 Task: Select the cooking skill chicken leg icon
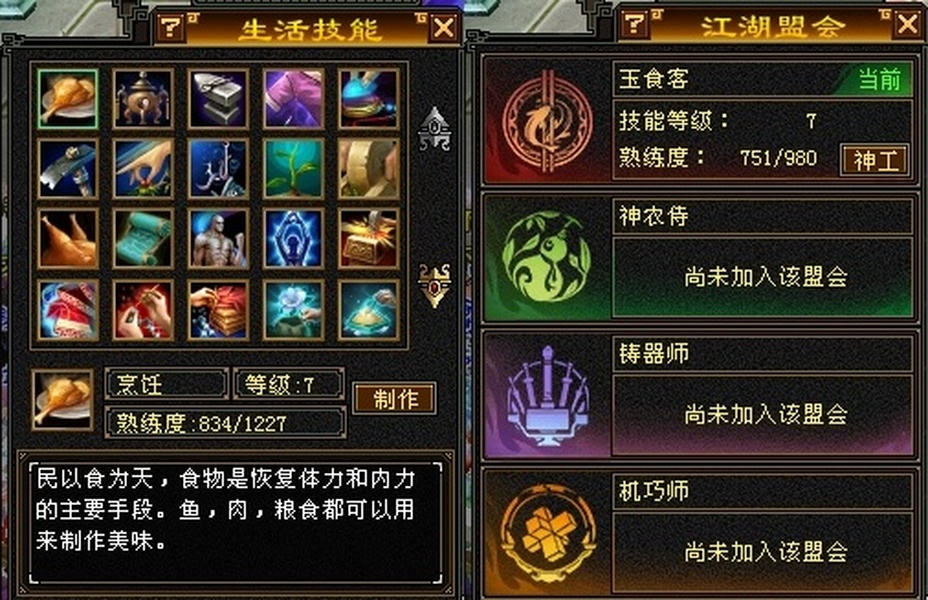point(67,99)
